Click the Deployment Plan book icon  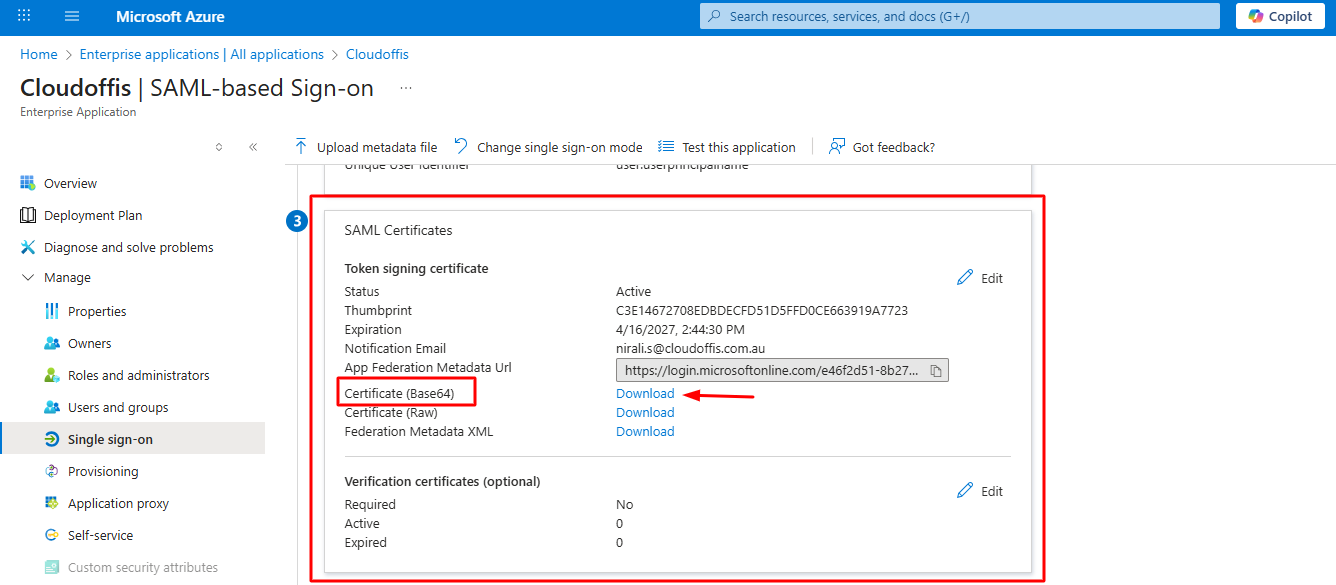click(x=28, y=215)
